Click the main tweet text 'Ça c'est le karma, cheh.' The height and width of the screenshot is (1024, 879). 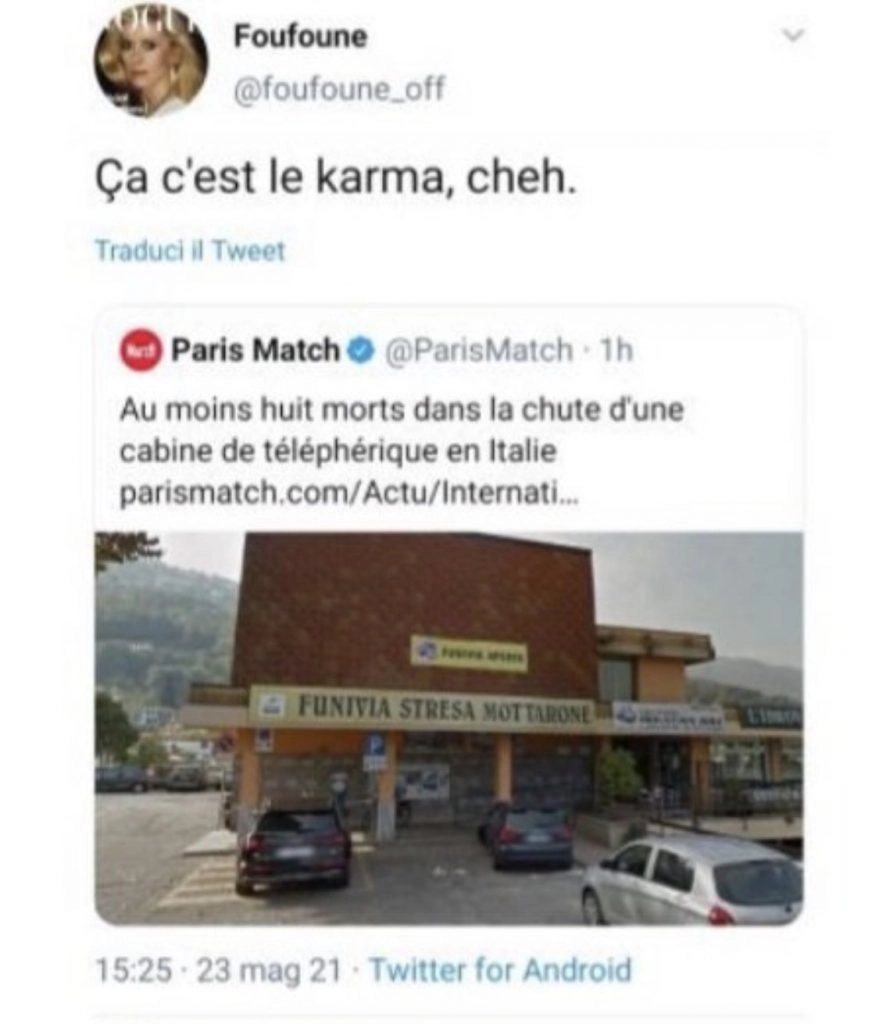[336, 178]
